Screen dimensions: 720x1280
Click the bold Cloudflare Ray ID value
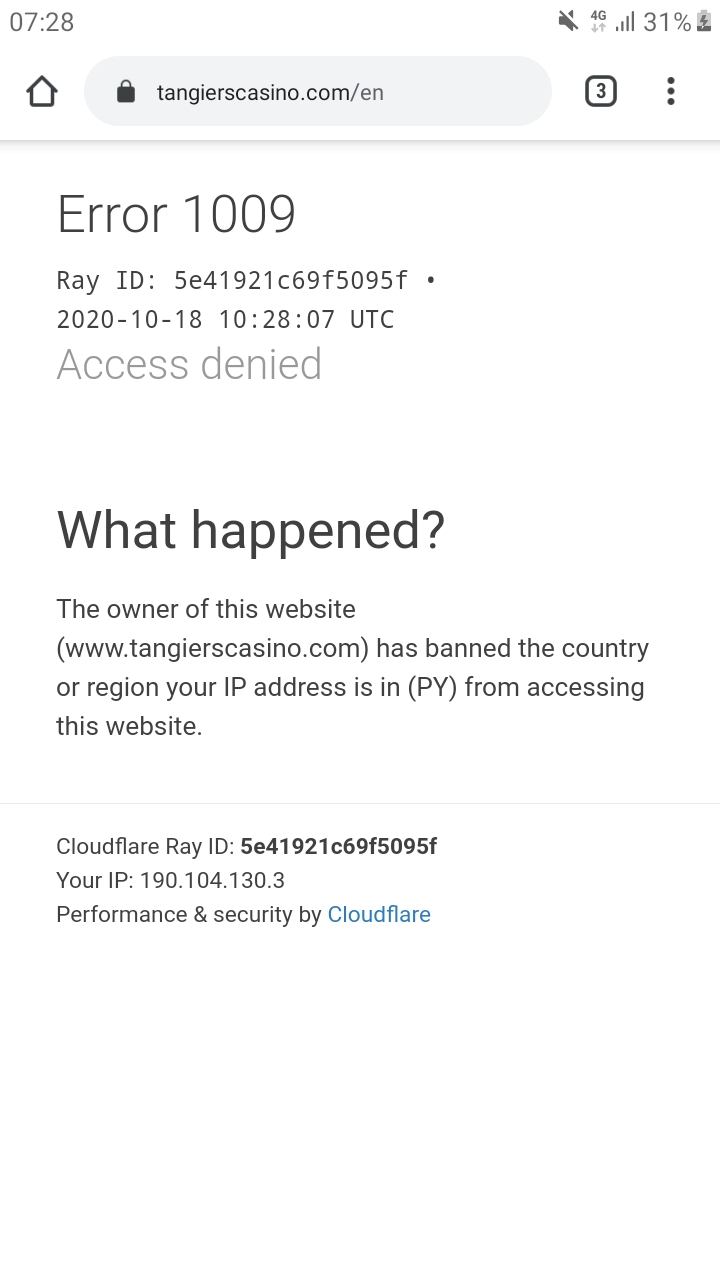pos(338,846)
